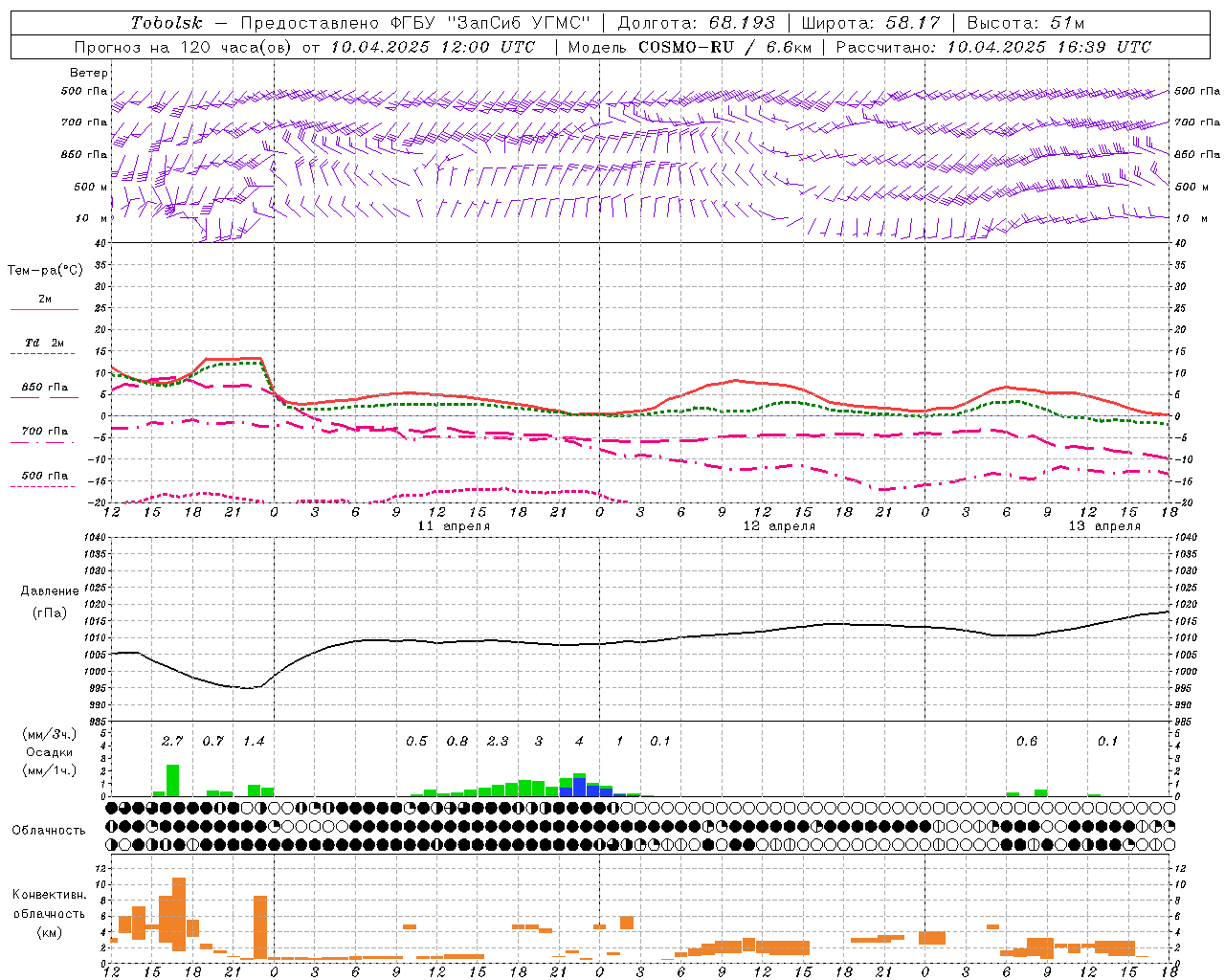Click the left '500 м' wind level label
Screen dimensions: 1225x980
91,187
